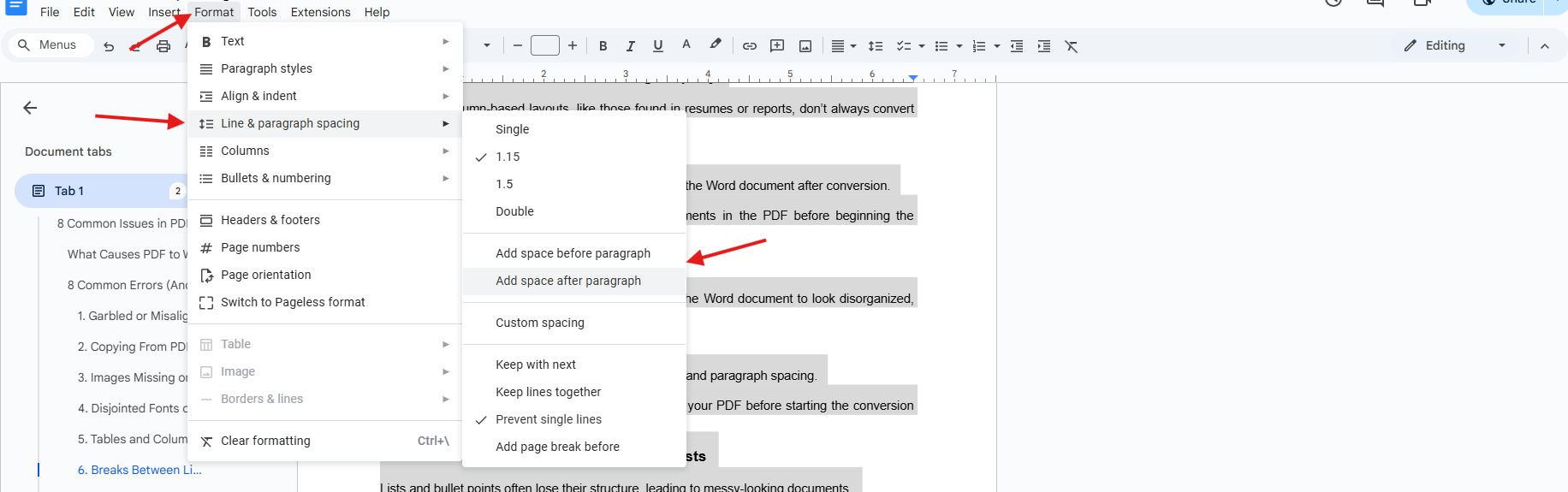The width and height of the screenshot is (1568, 492).
Task: Click the insert image icon
Action: pos(805,46)
